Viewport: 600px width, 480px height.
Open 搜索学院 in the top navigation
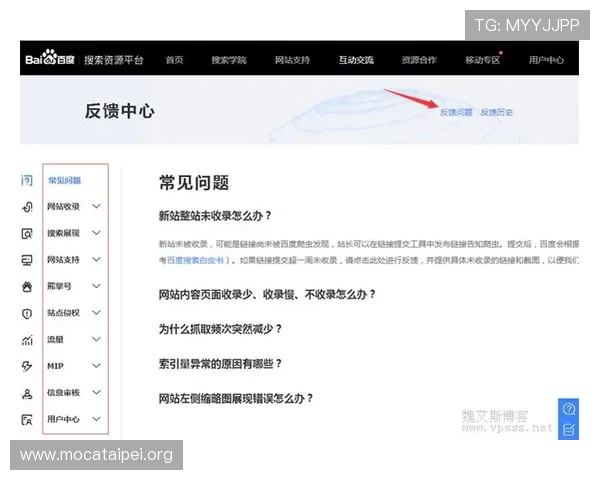click(229, 60)
